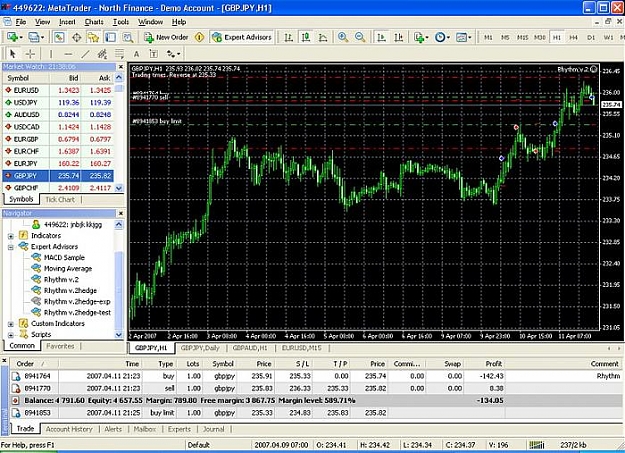
Task: Open the Templates dropdown
Action: (463, 37)
